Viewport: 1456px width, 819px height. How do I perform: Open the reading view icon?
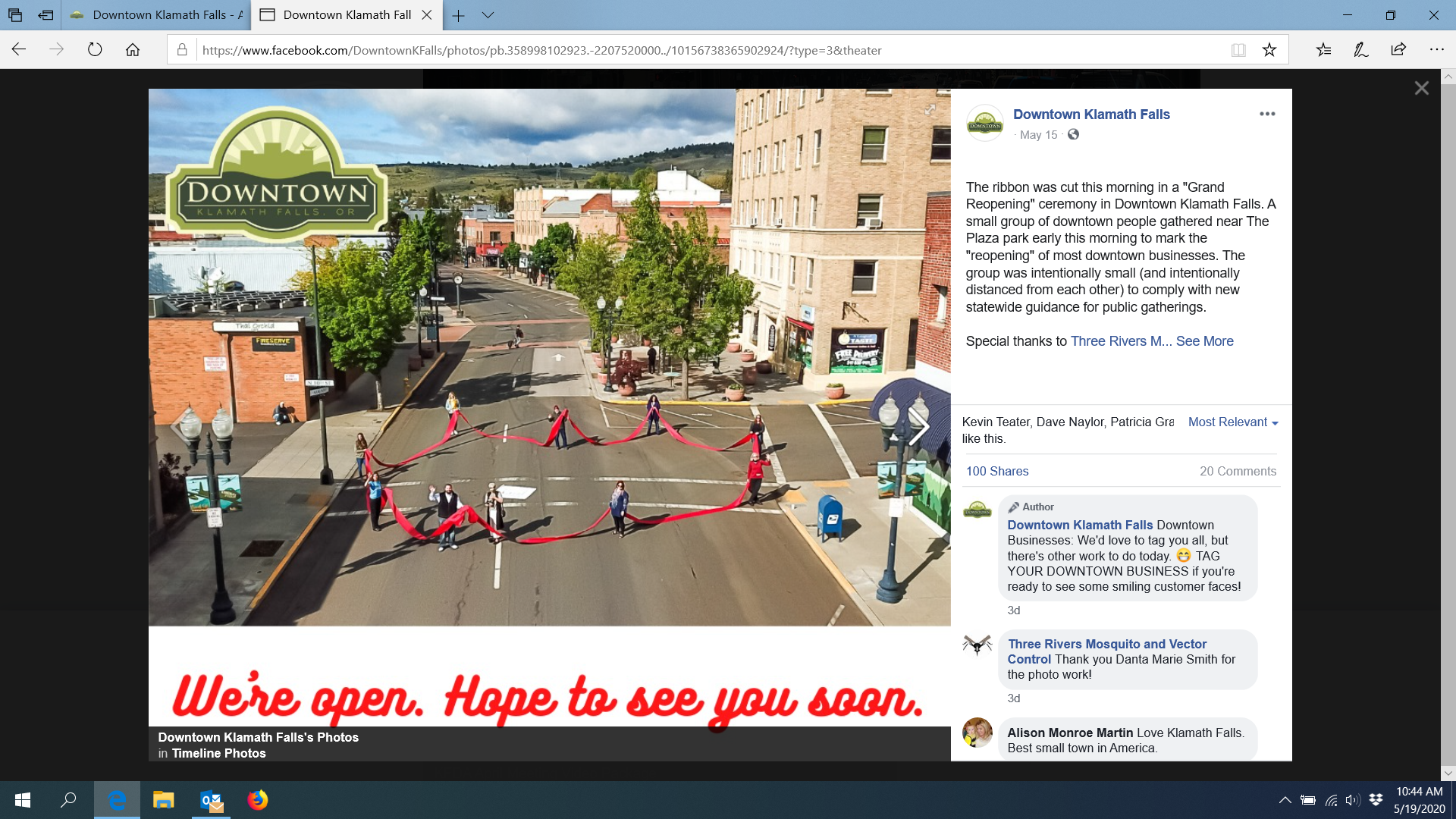(x=1238, y=50)
